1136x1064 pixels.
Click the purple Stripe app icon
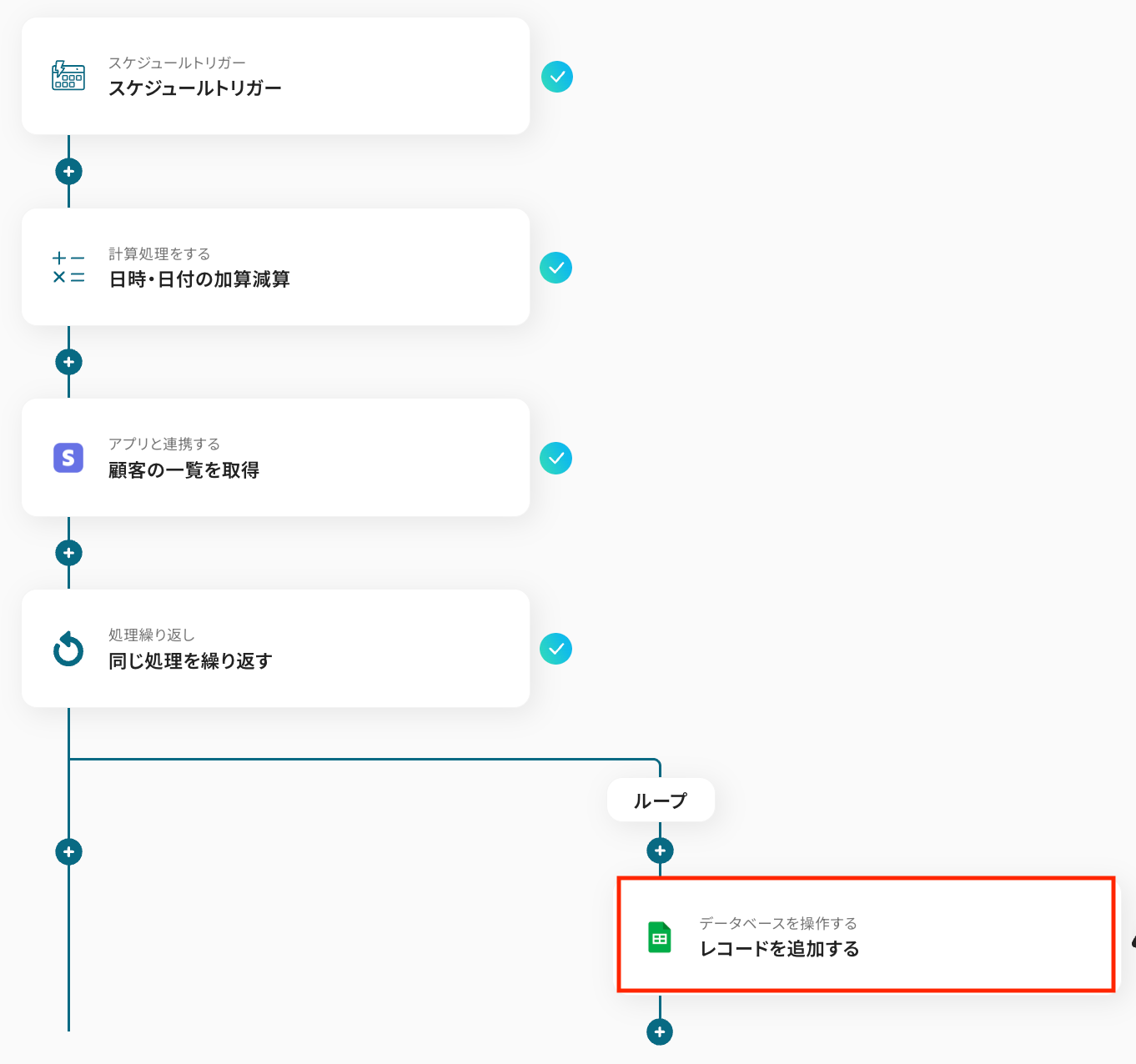(68, 458)
